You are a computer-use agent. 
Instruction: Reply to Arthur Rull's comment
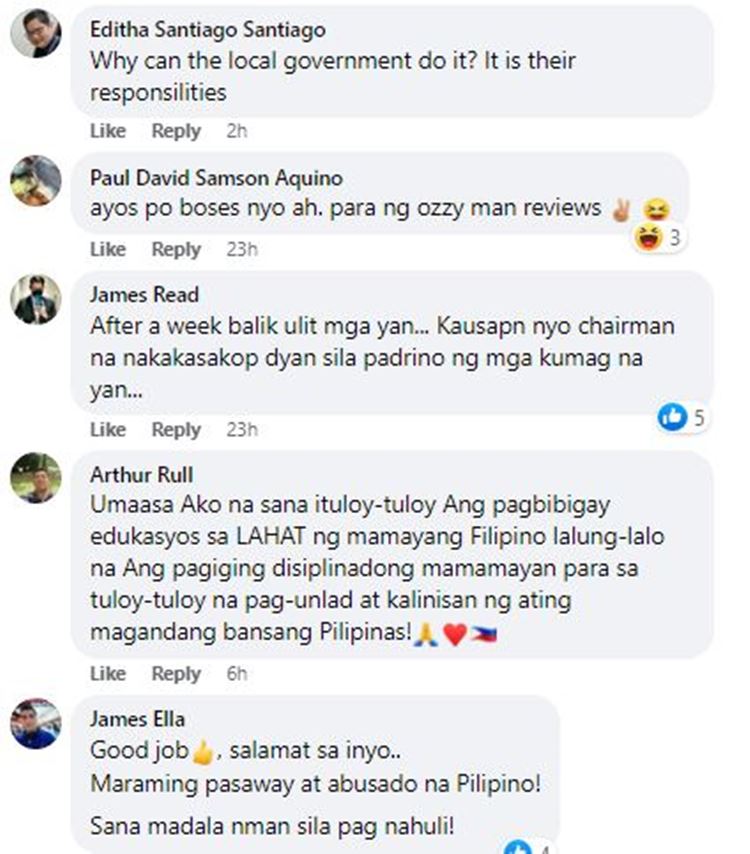176,674
